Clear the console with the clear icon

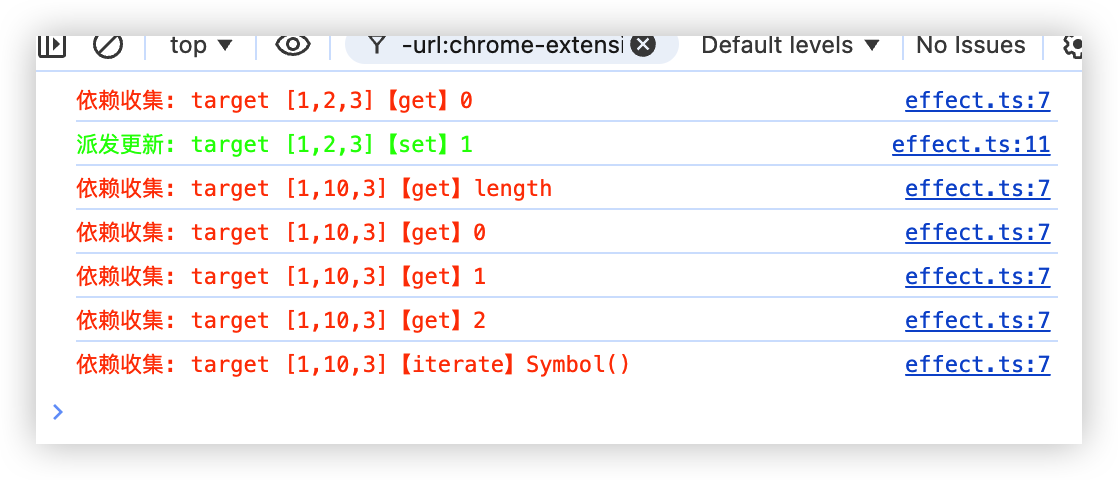point(108,45)
